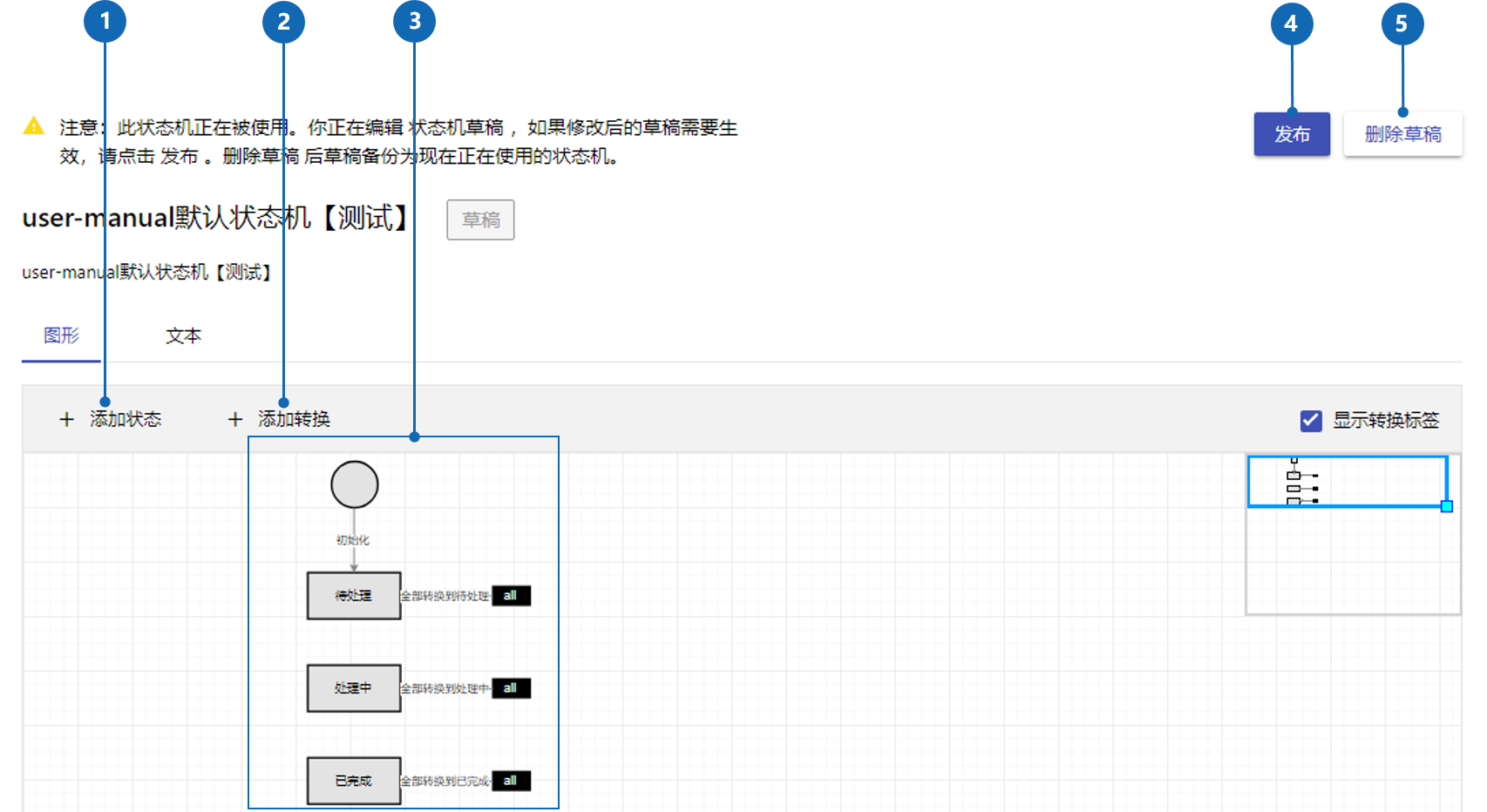Viewport: 1487px width, 812px height.
Task: Select the 处理中 state box
Action: (354, 688)
